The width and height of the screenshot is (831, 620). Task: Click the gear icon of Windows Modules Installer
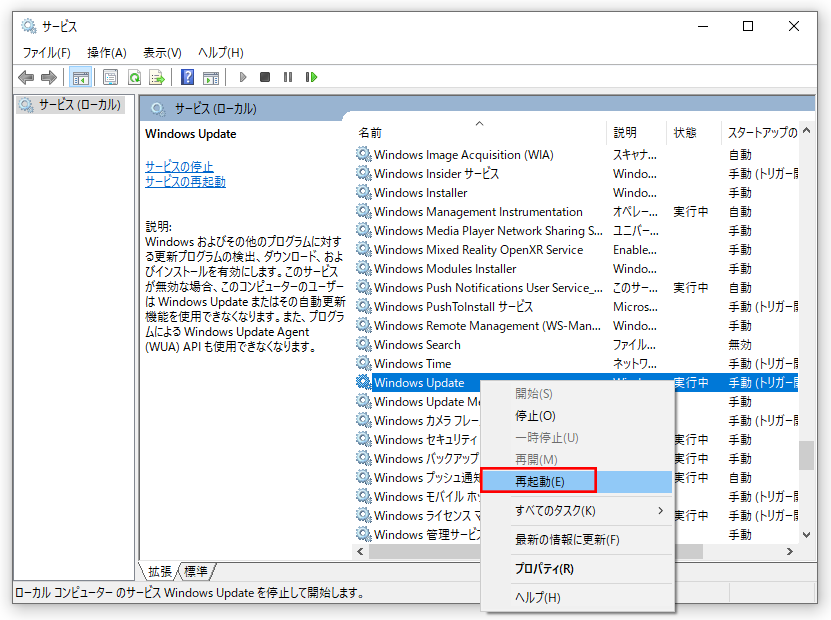point(364,269)
